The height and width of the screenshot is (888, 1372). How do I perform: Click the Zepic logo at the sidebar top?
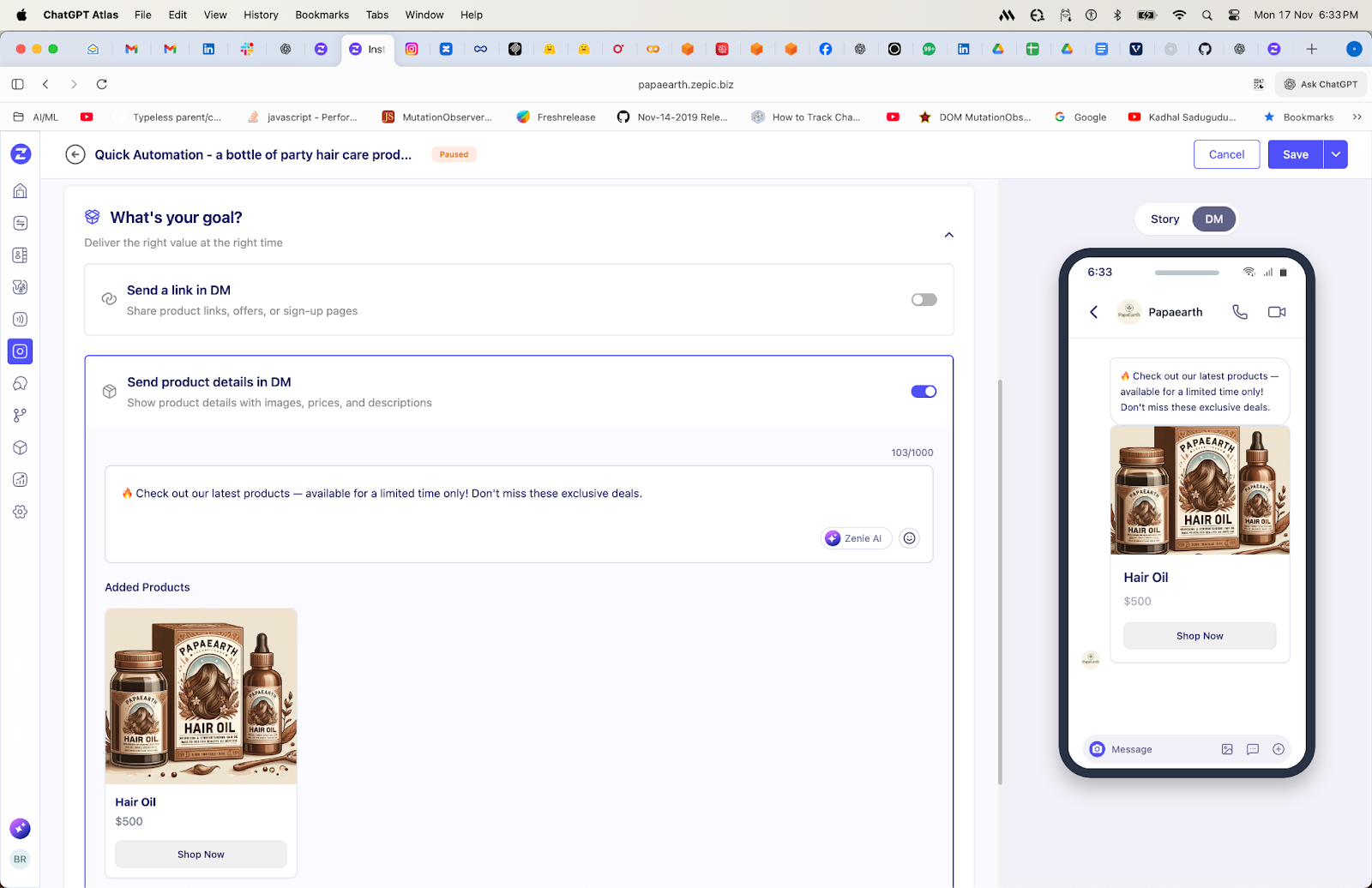(x=21, y=154)
